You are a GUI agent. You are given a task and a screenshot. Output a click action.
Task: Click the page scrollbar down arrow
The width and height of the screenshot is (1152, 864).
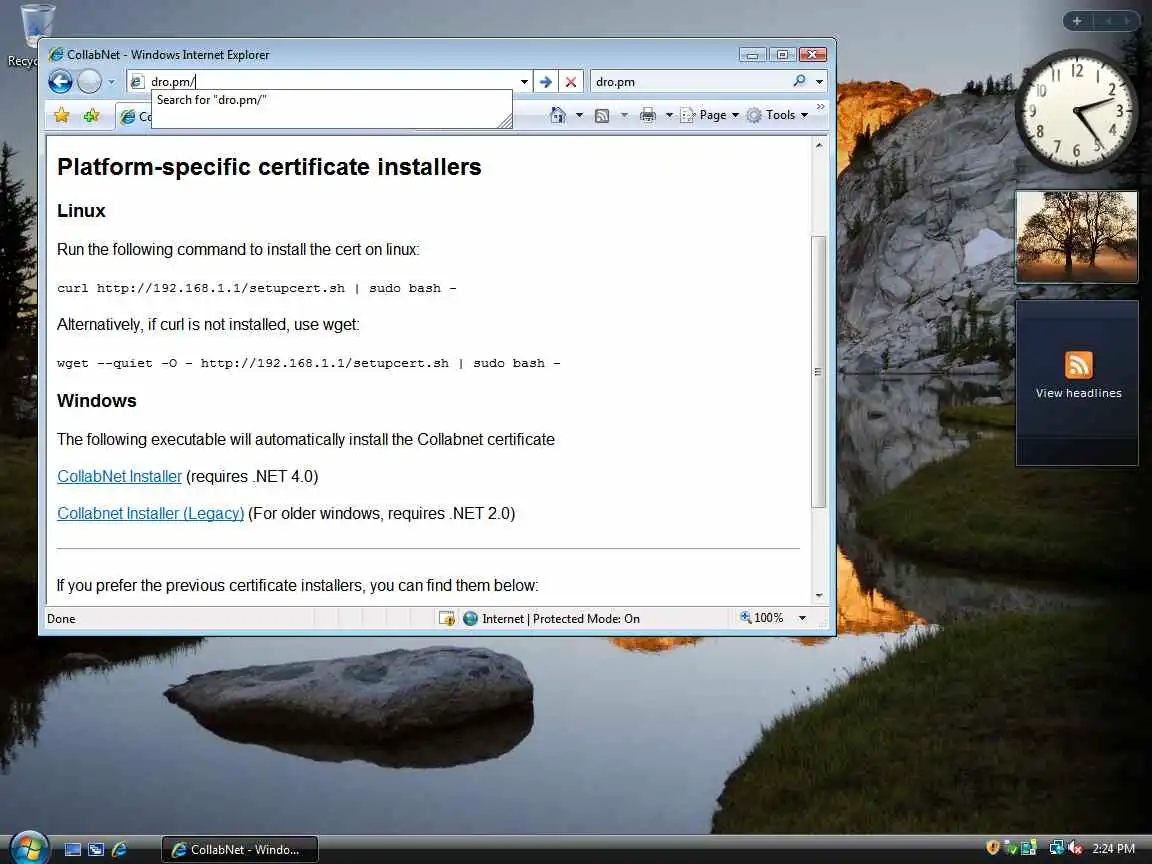pyautogui.click(x=818, y=596)
